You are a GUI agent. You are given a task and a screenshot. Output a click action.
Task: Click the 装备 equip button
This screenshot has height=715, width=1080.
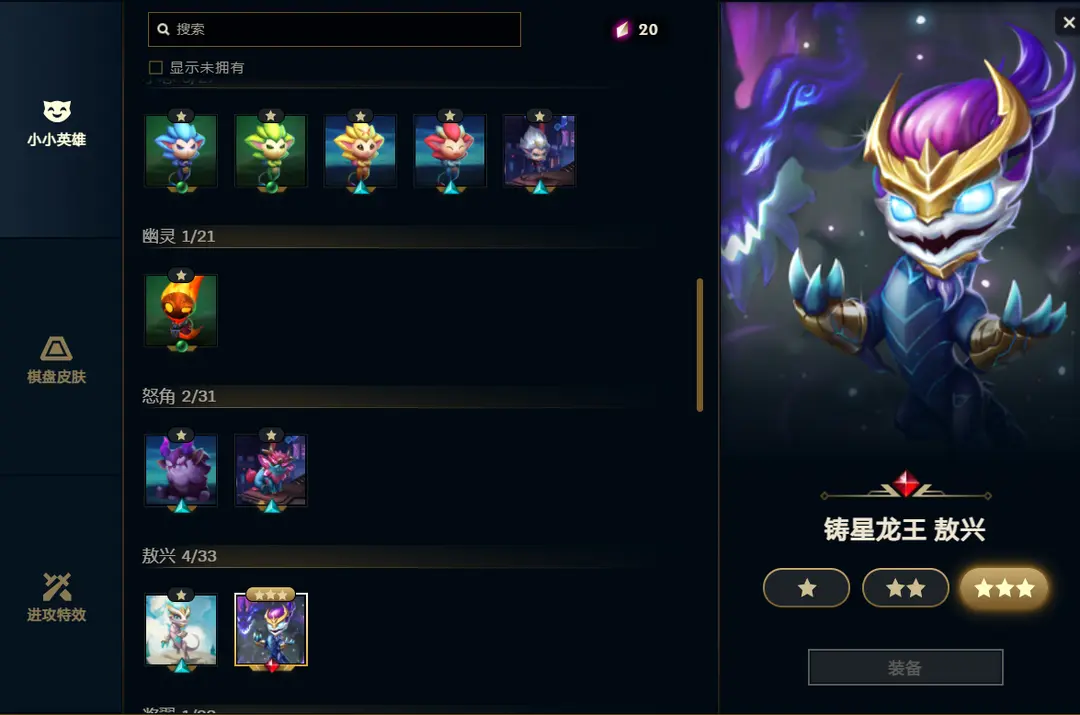coord(905,667)
